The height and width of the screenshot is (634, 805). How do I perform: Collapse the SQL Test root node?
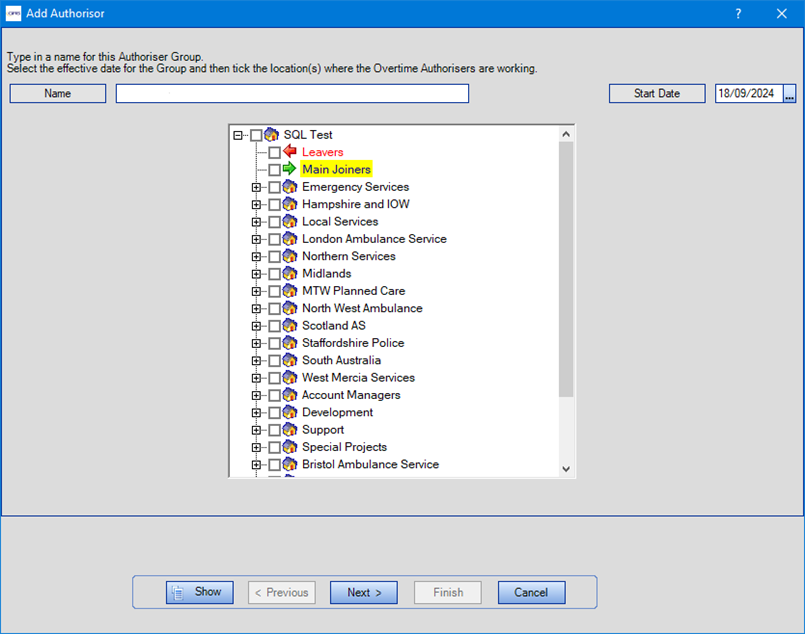[x=238, y=135]
